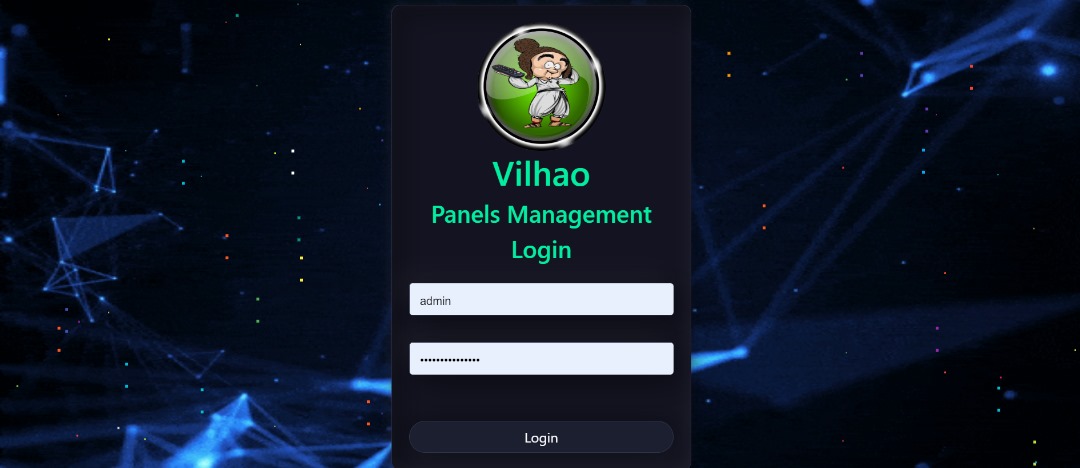The width and height of the screenshot is (1080, 468).
Task: Click the green Login heading text
Action: click(541, 250)
